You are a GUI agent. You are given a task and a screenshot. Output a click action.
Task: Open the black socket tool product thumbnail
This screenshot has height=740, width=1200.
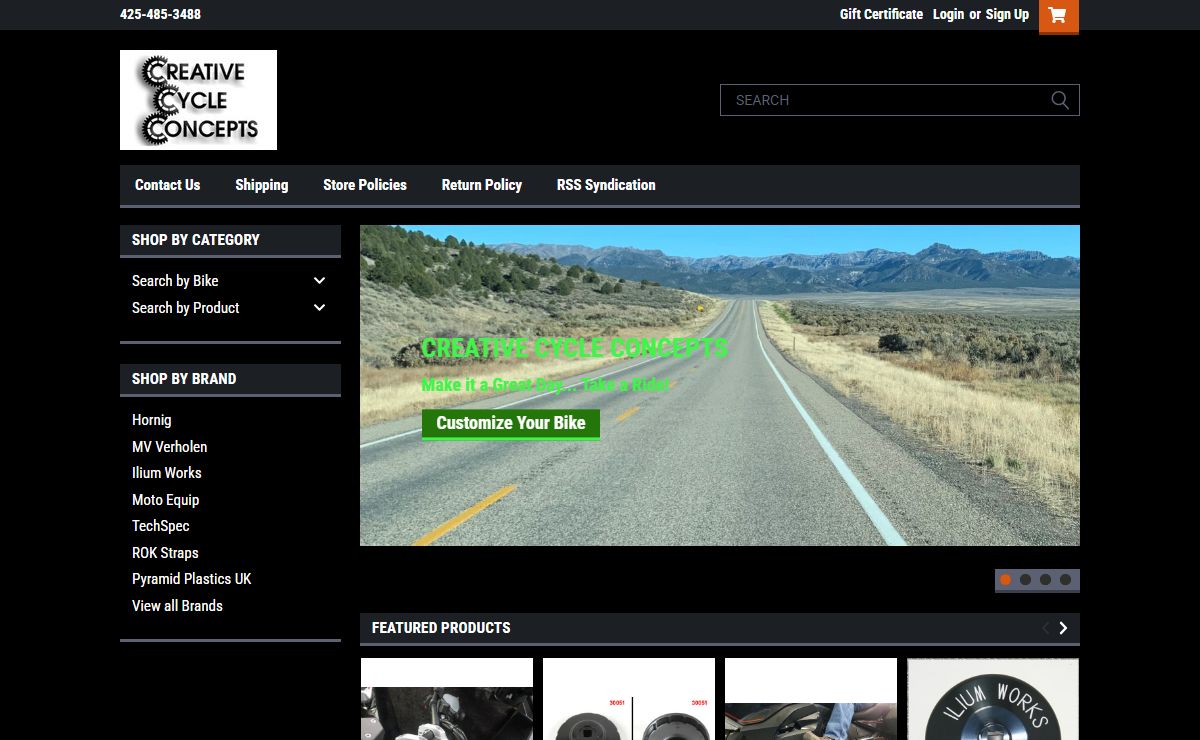(x=629, y=699)
